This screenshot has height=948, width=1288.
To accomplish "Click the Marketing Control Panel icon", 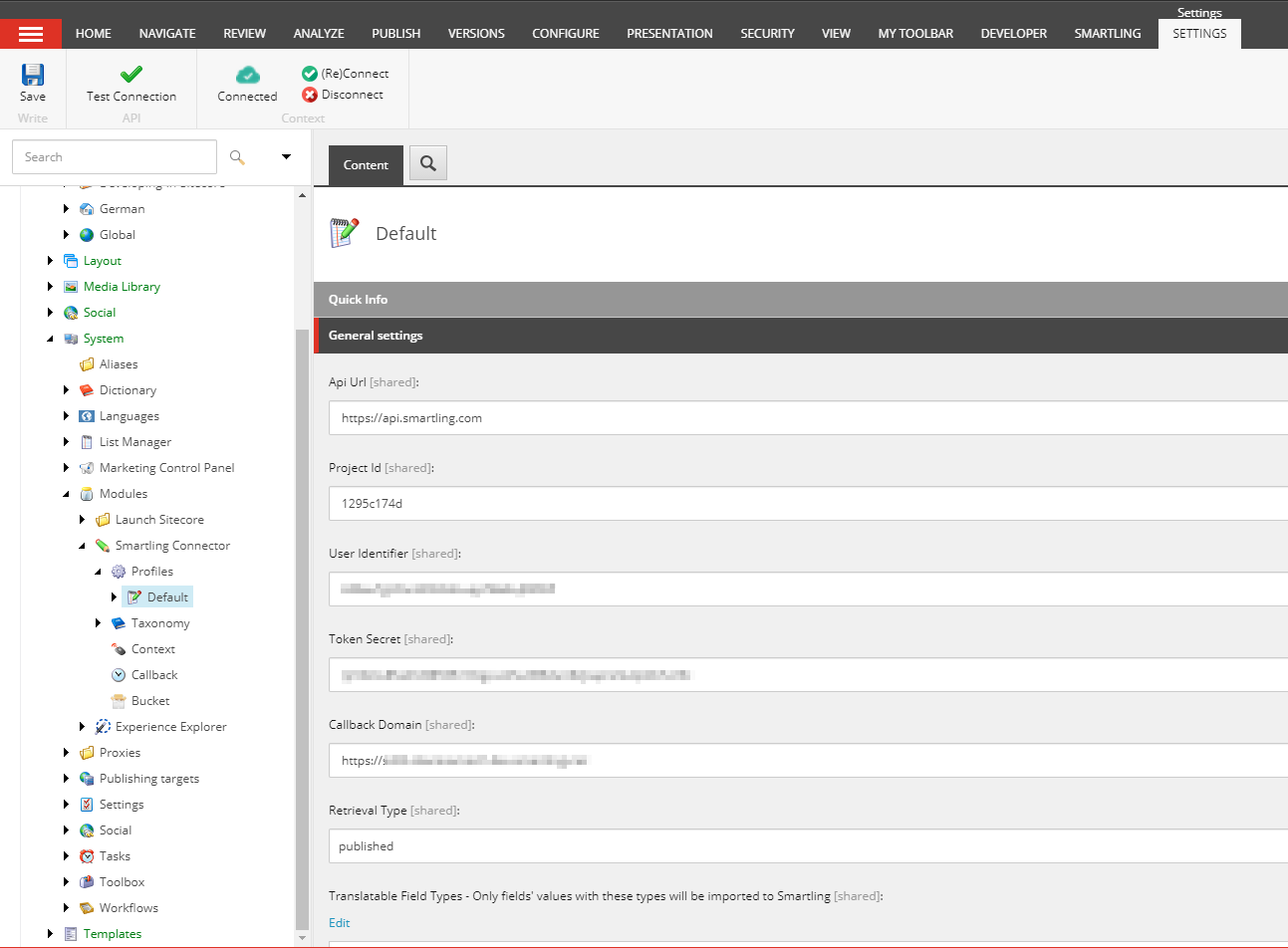I will [x=87, y=468].
